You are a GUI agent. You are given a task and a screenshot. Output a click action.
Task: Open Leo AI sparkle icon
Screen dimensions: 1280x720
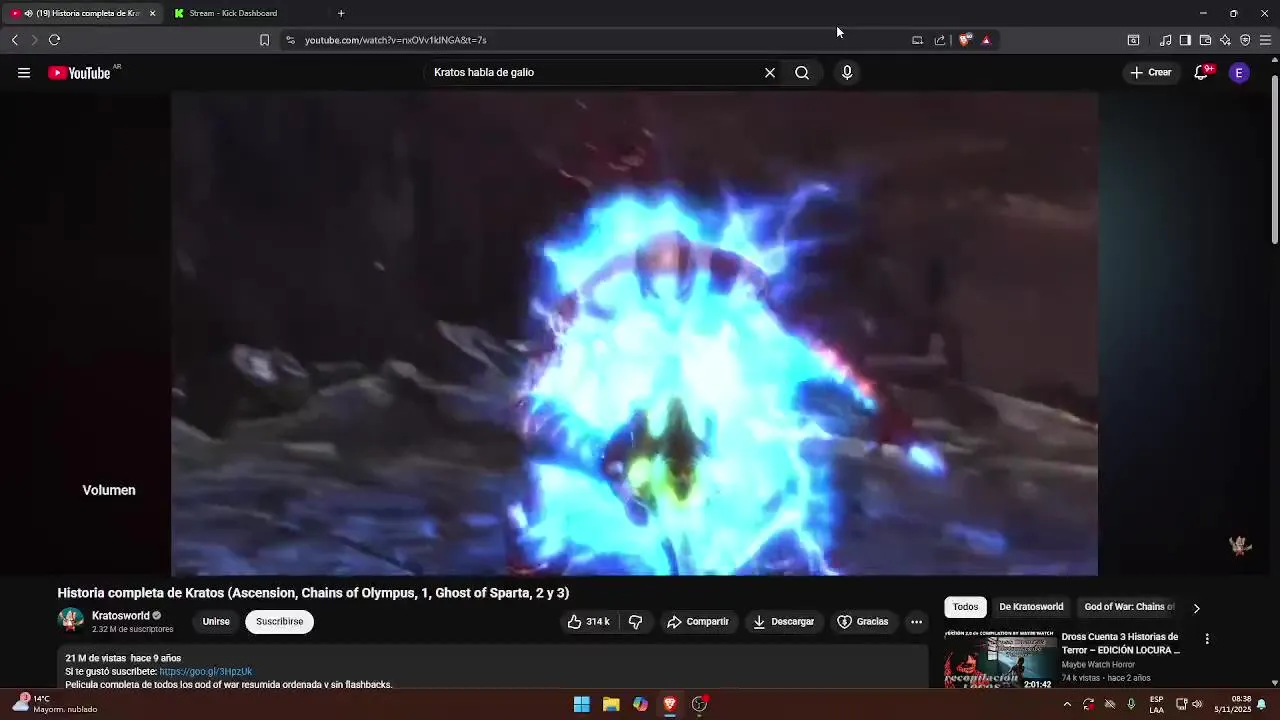(1225, 40)
